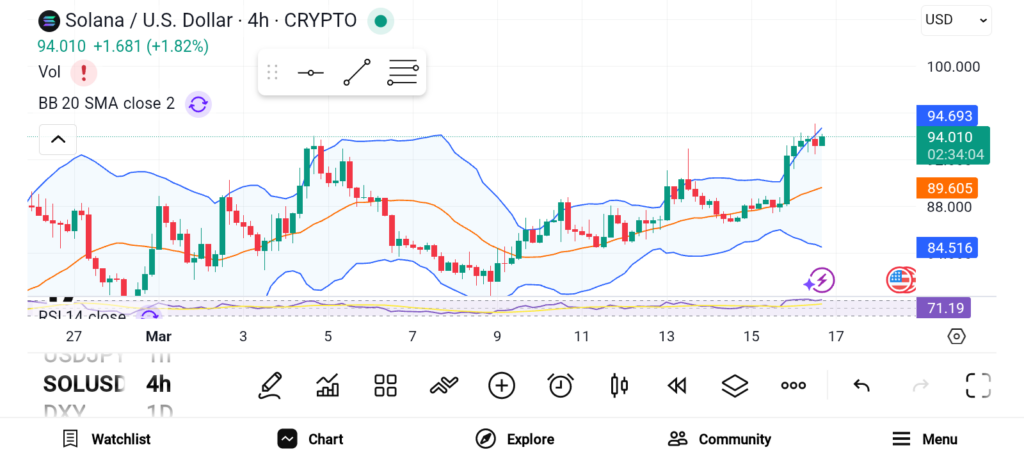The width and height of the screenshot is (1024, 461).
Task: Open the Community tab
Action: click(x=720, y=439)
